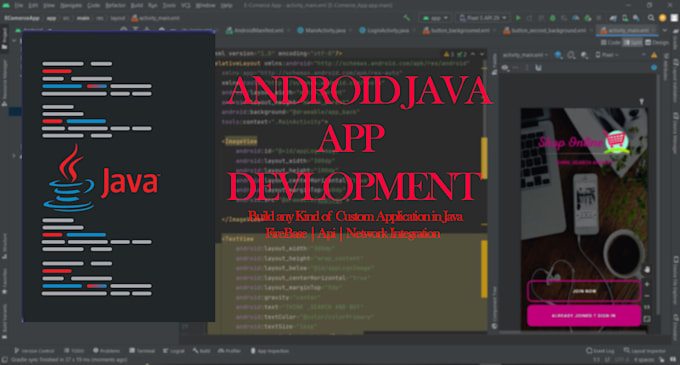Toggle the view options eye icon
The width and height of the screenshot is (680, 365).
click(x=506, y=68)
